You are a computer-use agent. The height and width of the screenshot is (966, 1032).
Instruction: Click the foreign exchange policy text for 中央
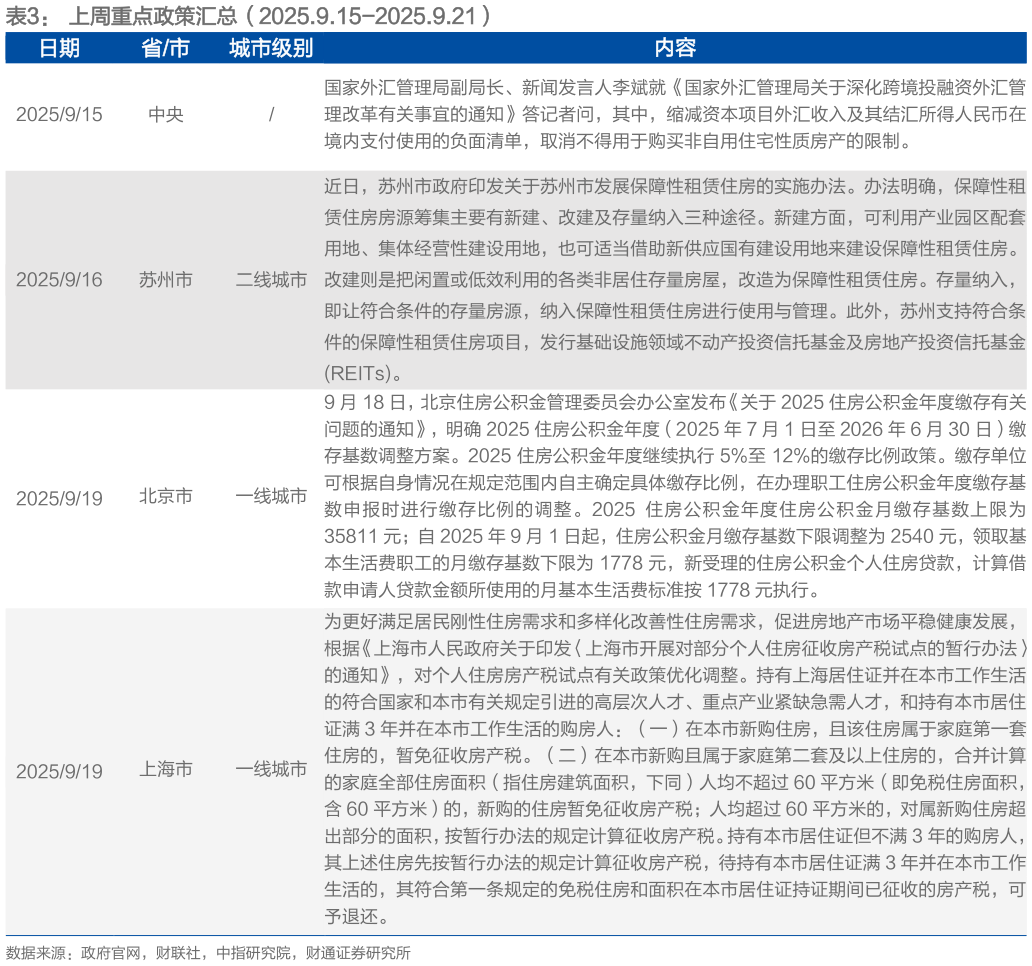(x=675, y=114)
